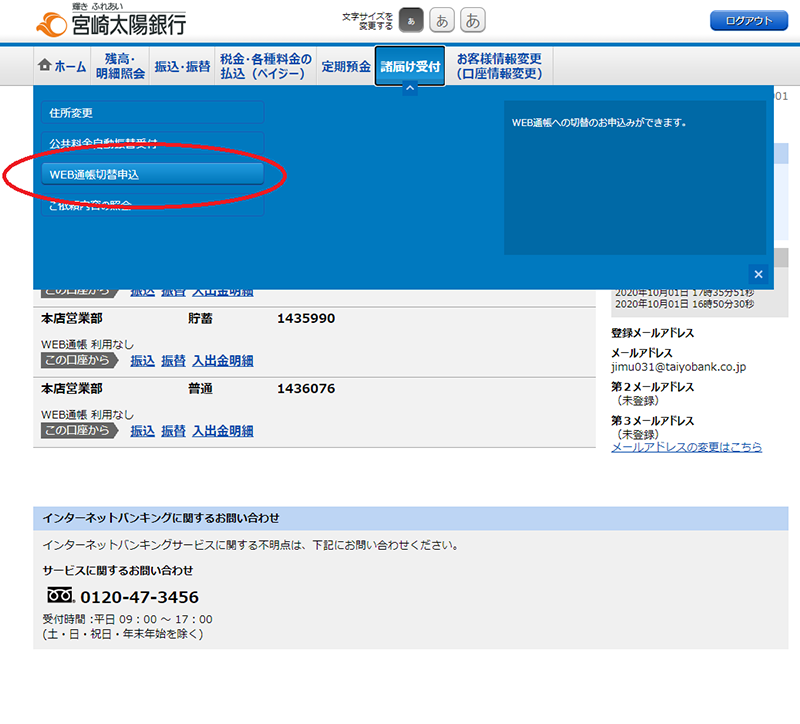Click 振込 link for account 1435990

coord(142,360)
